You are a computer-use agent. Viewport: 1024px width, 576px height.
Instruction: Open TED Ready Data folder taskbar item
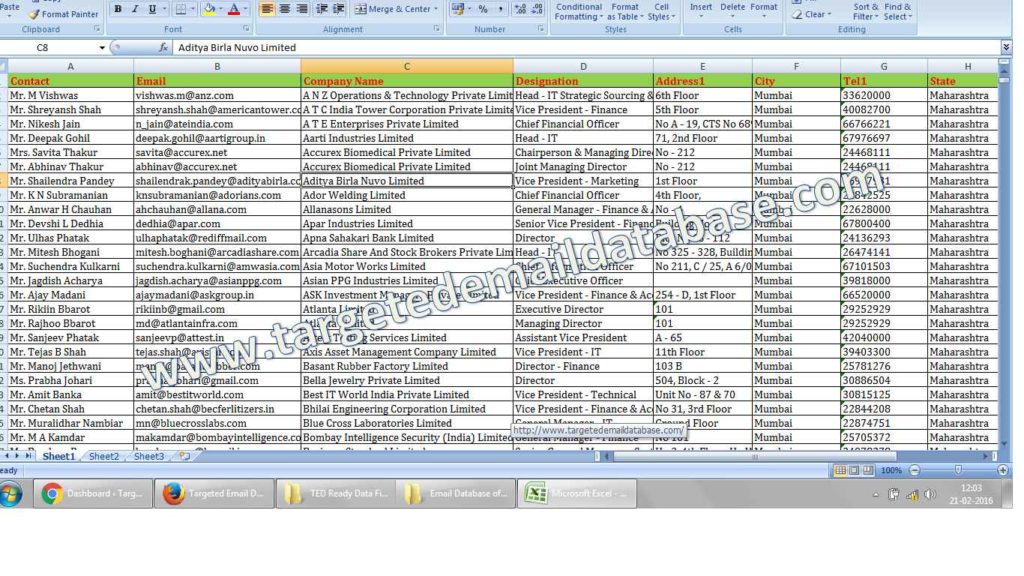336,494
